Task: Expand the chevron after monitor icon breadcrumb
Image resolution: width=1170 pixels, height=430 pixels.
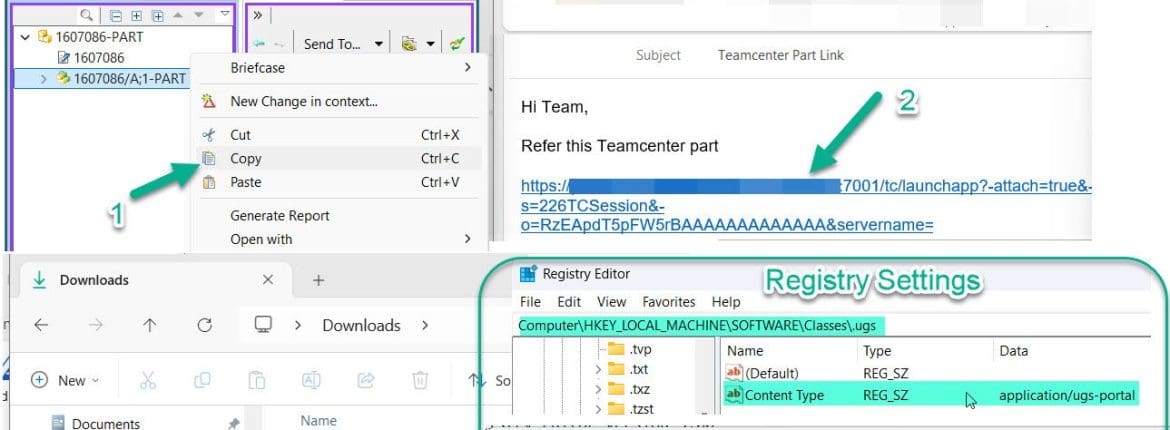Action: pos(298,325)
